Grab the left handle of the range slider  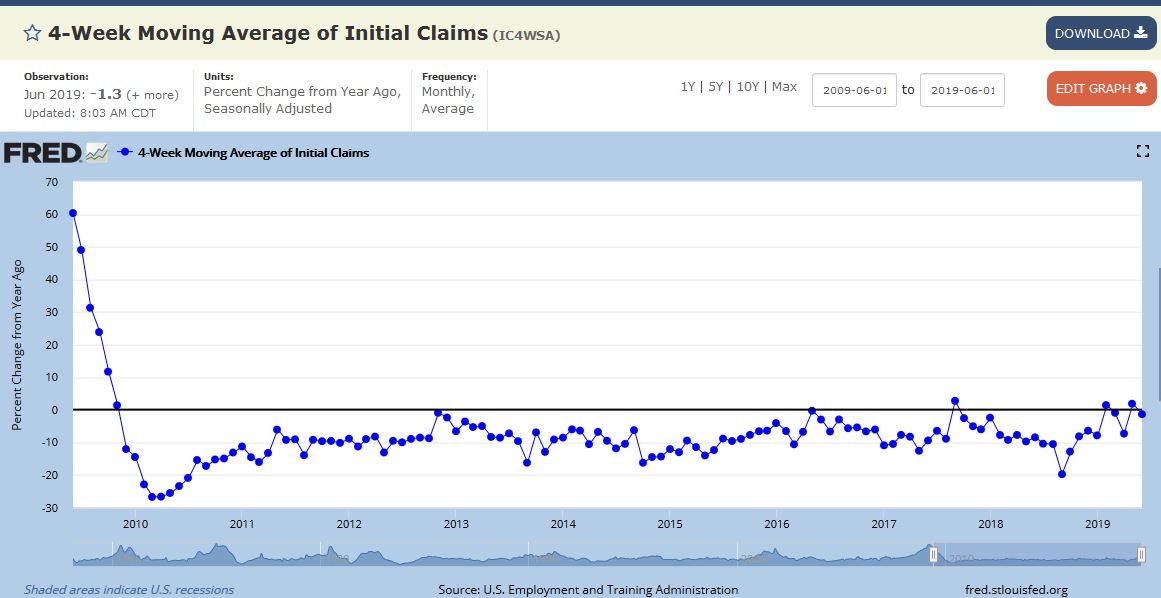coord(933,554)
